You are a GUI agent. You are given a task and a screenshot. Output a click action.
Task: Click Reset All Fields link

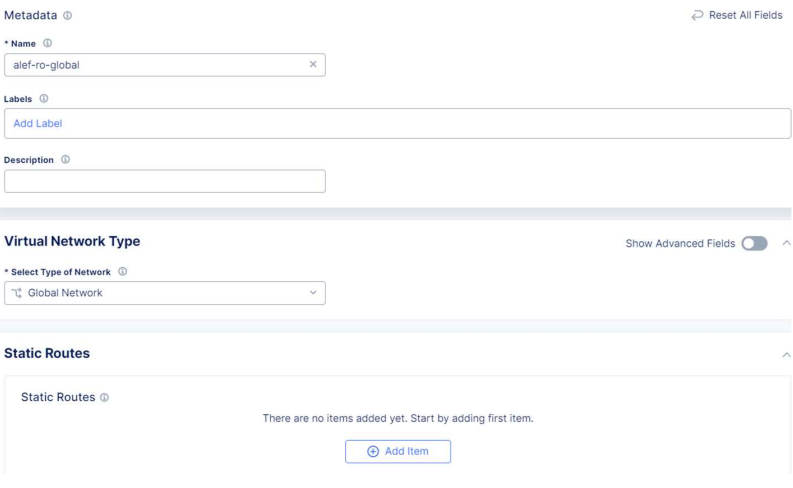(745, 15)
